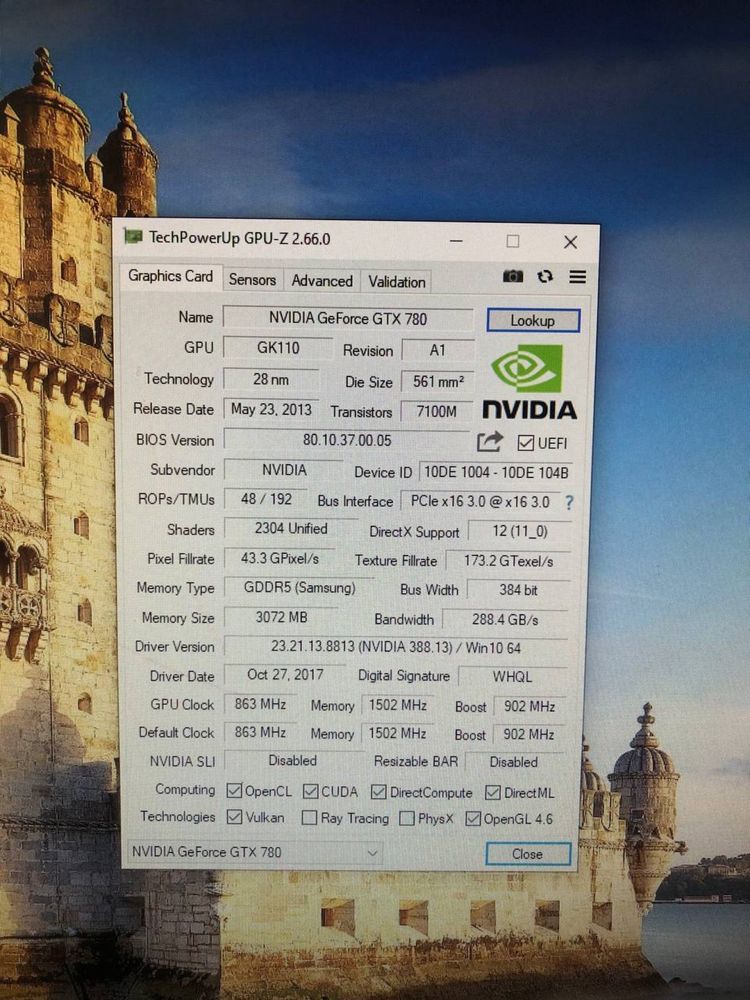750x1000 pixels.
Task: Click the ROPs/TMUs field 48 / 192
Action: click(266, 499)
